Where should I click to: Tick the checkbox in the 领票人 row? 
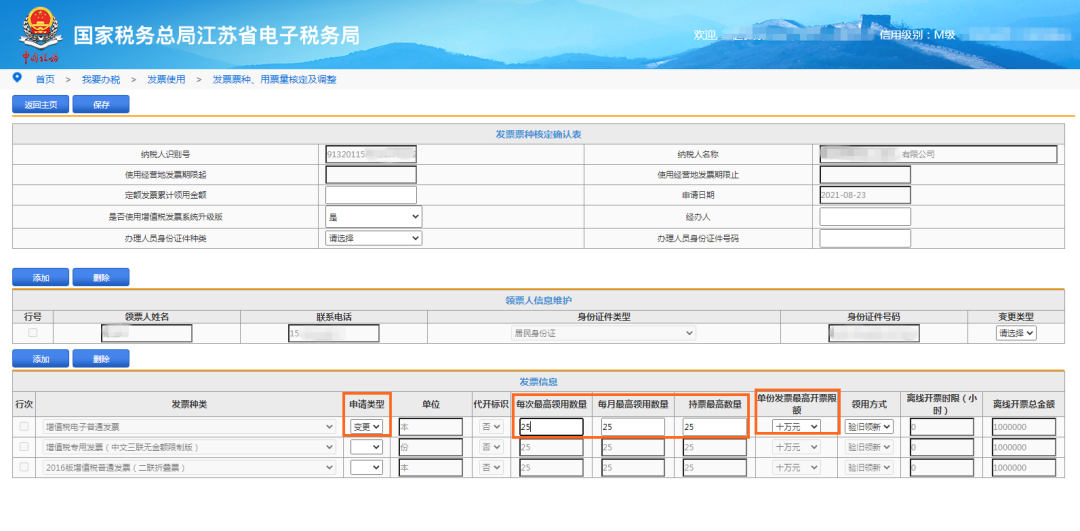tap(32, 333)
